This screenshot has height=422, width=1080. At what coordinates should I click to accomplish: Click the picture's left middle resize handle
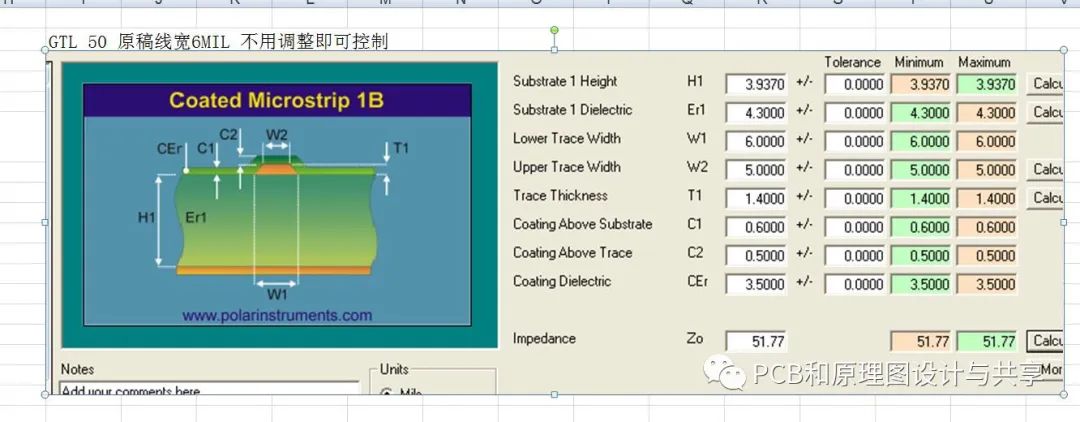pyautogui.click(x=45, y=221)
